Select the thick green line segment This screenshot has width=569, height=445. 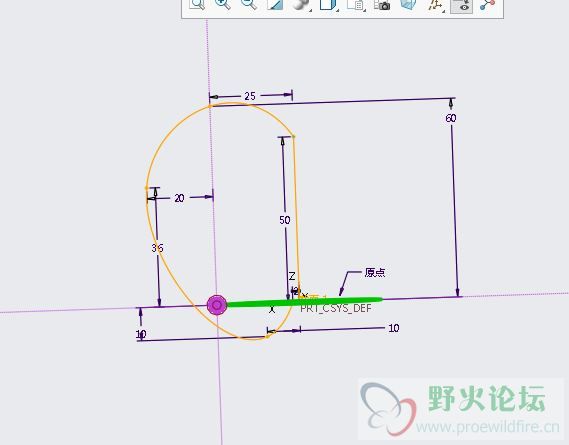(x=304, y=302)
